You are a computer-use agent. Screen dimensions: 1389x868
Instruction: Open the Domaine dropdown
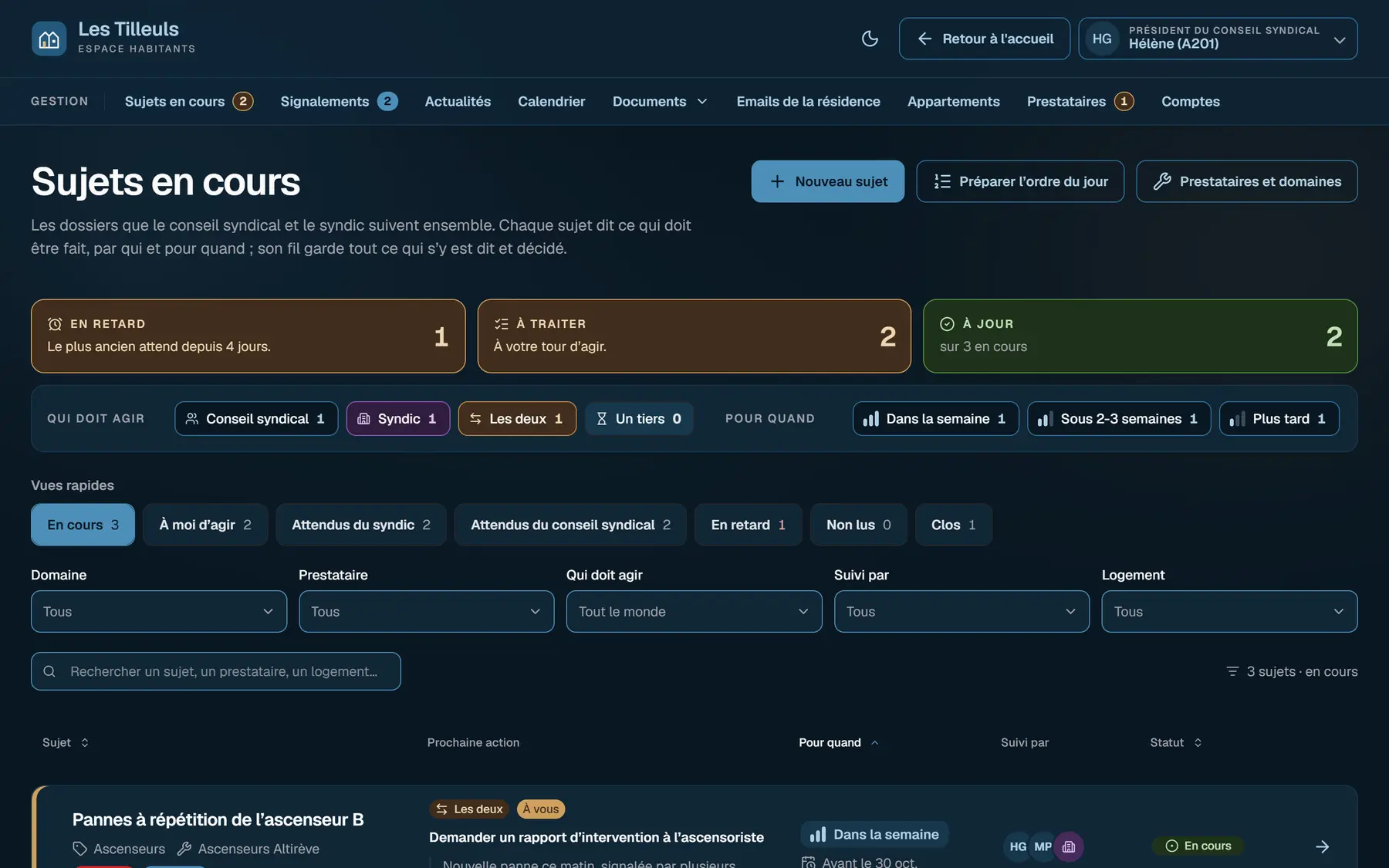pos(159,612)
